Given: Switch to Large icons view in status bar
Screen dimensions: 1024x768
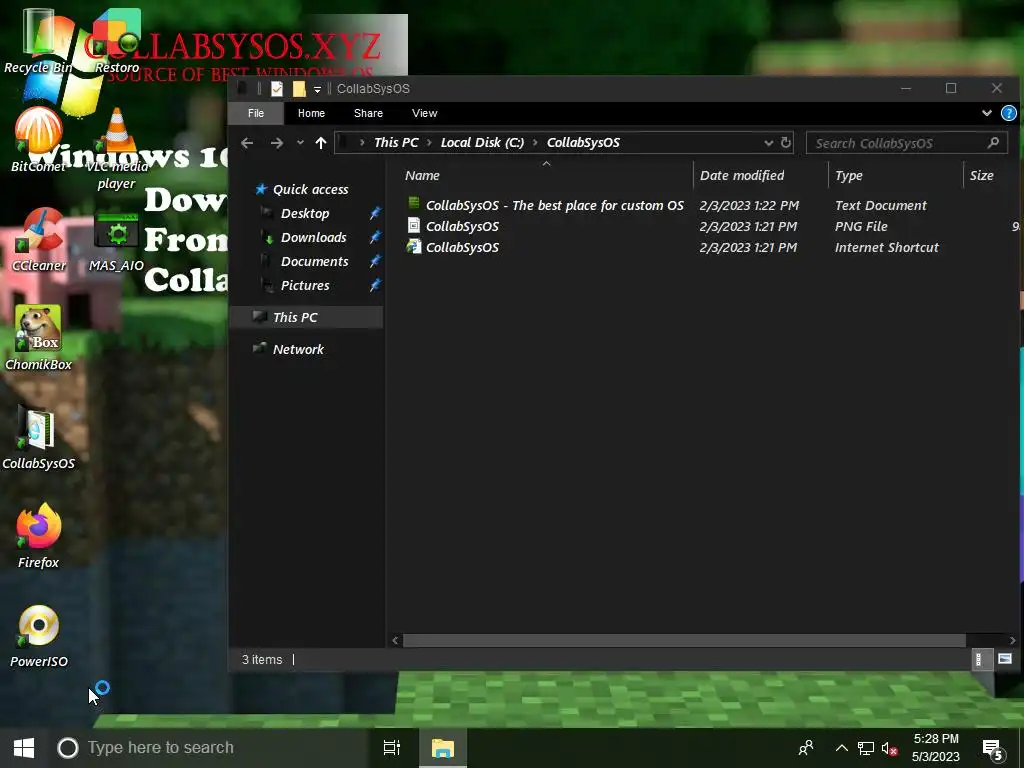Looking at the screenshot, I should coord(1005,660).
